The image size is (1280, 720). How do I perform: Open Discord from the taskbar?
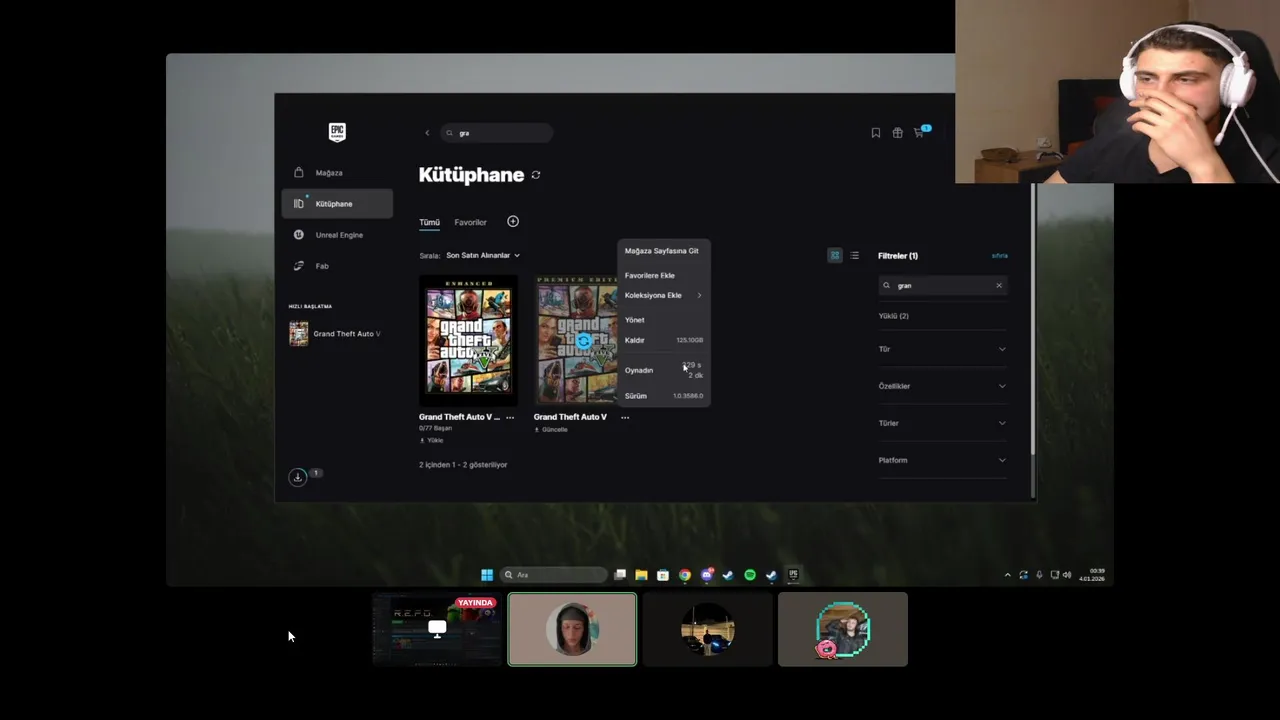click(707, 575)
